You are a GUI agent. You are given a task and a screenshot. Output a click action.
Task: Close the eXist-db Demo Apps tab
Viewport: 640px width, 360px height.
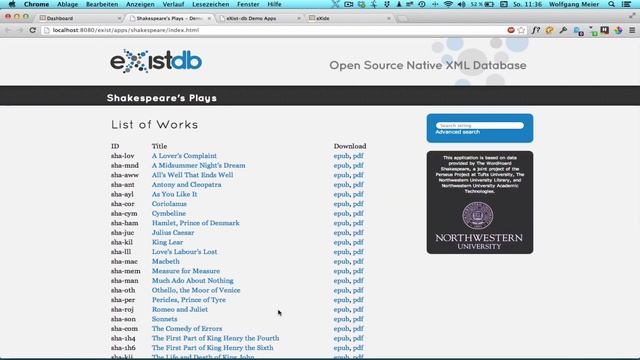click(x=299, y=18)
